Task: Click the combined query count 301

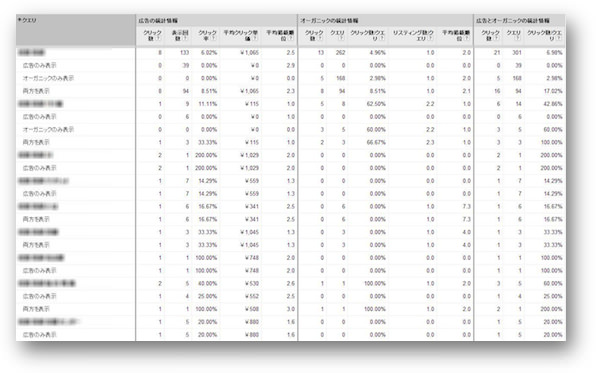Action: [x=517, y=52]
